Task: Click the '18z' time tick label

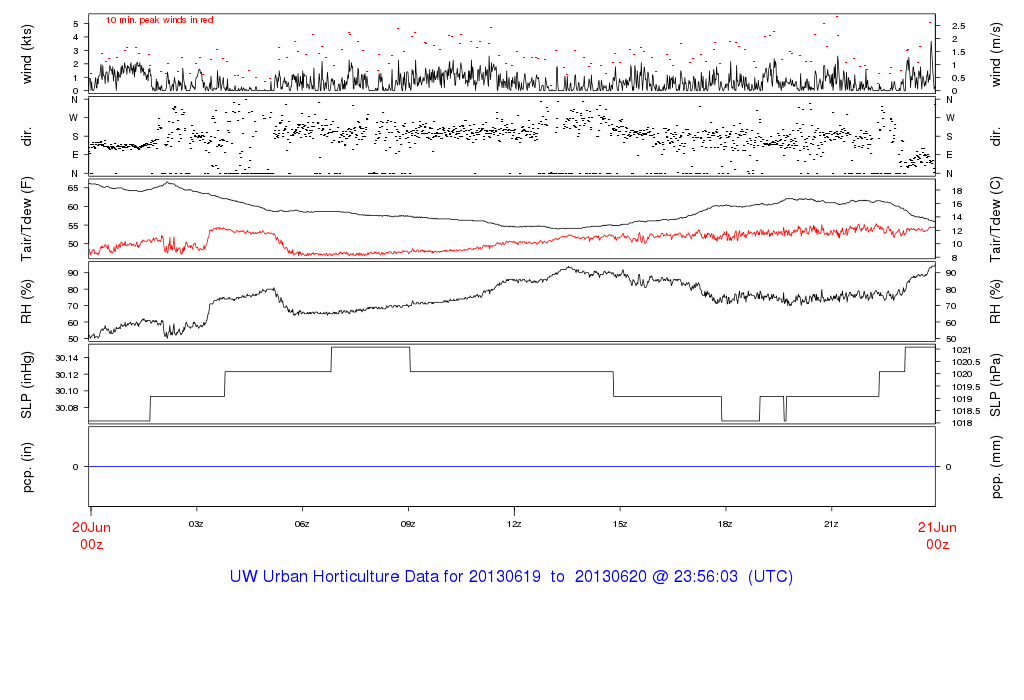Action: click(725, 524)
